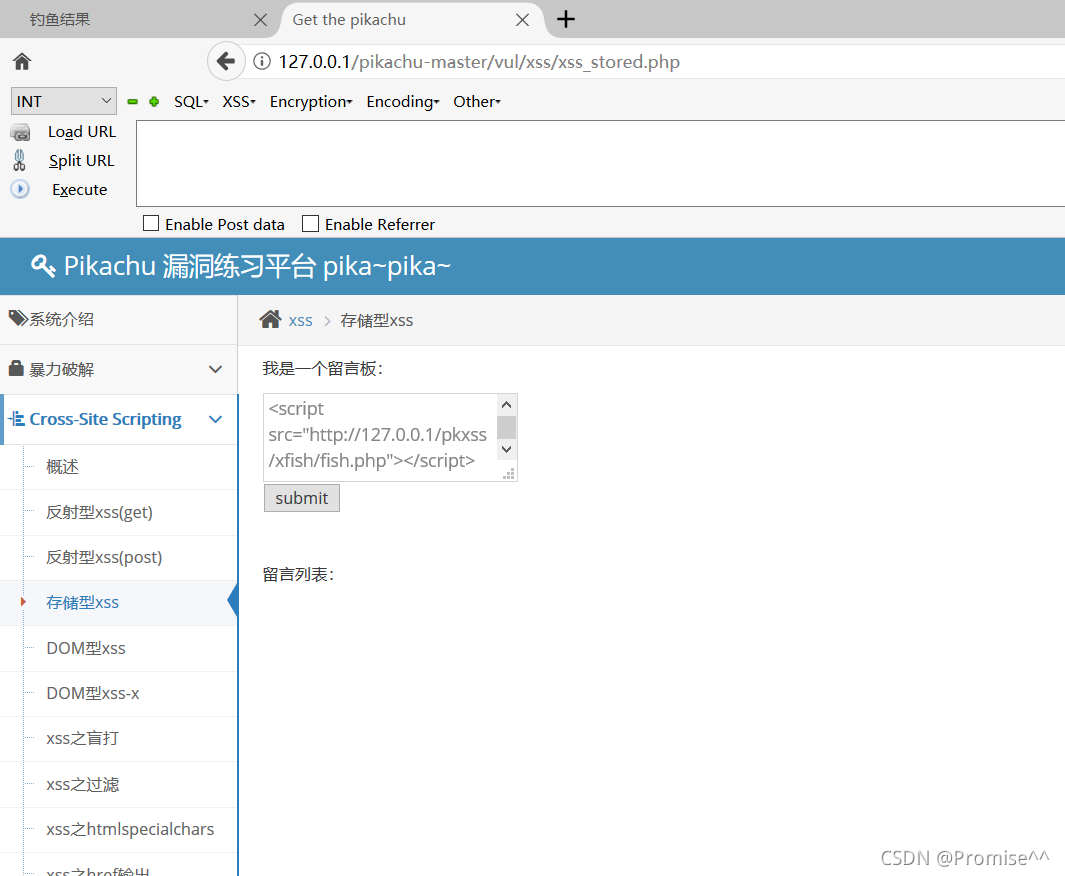Switch to the Get the pikachu tab

point(411,20)
